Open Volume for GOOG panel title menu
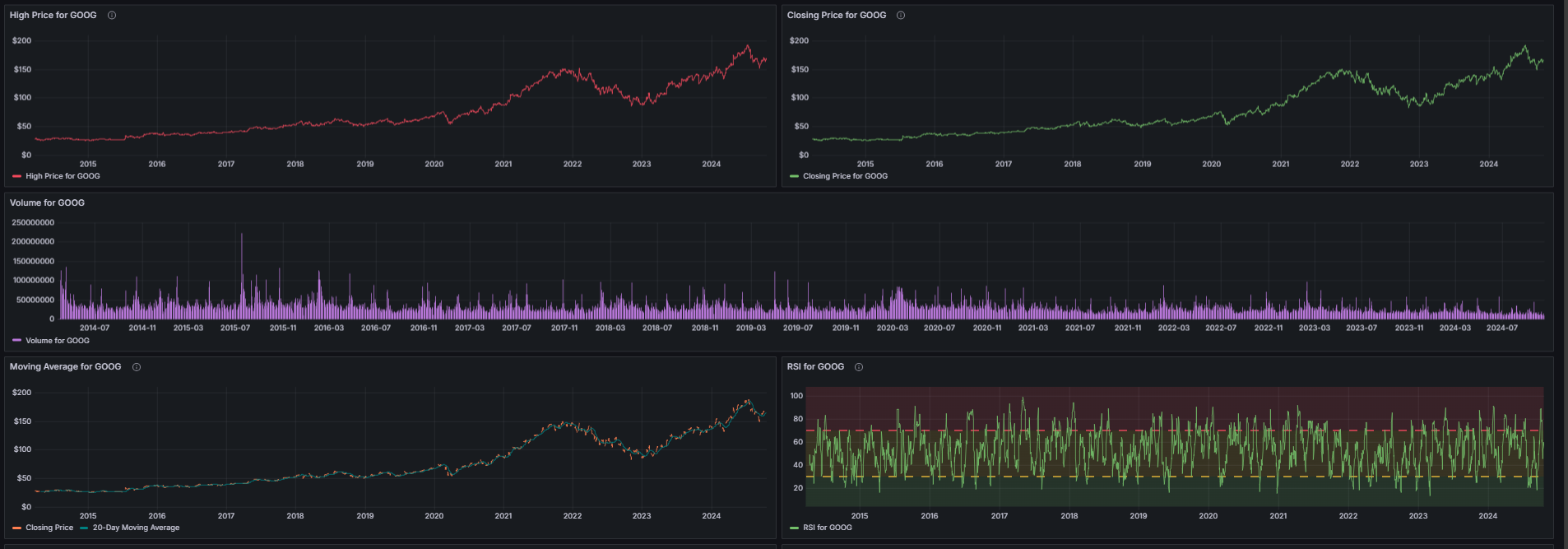1568x549 pixels. 47,202
